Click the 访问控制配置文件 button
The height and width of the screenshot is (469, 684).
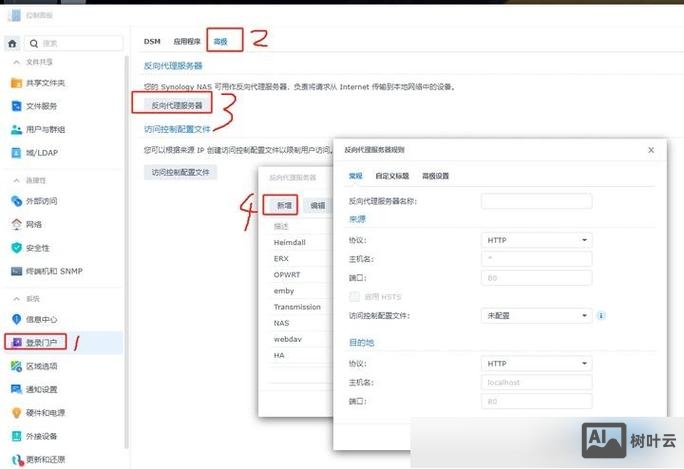(x=181, y=172)
